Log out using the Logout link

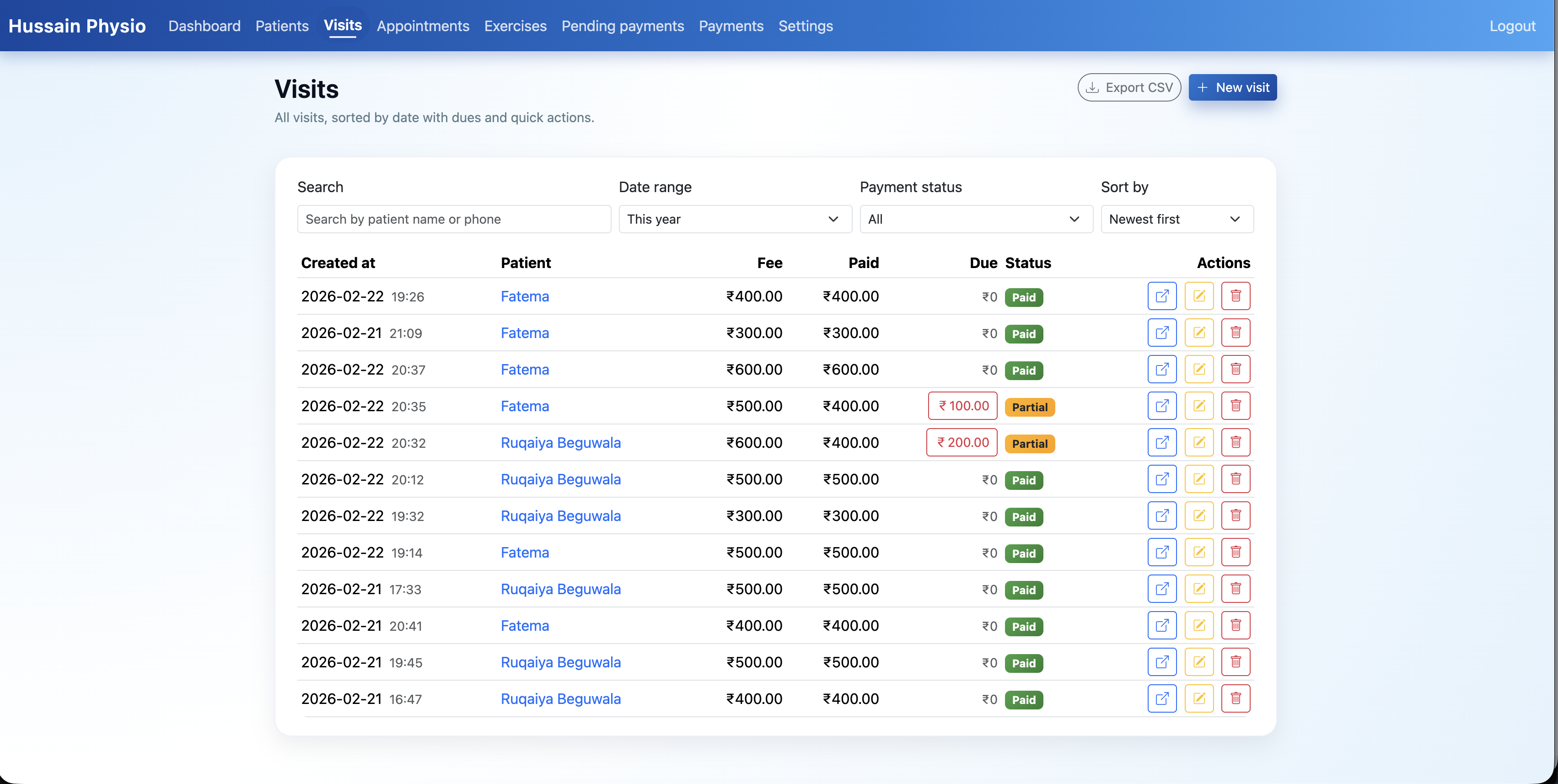point(1512,26)
